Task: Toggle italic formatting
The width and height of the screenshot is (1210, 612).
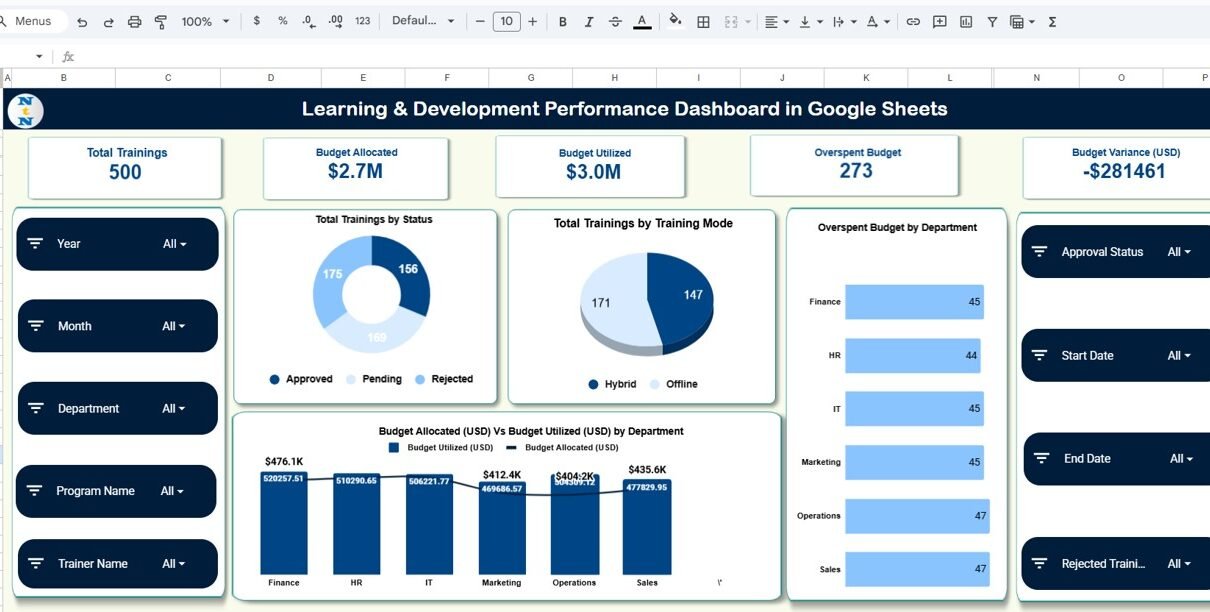Action: 589,22
